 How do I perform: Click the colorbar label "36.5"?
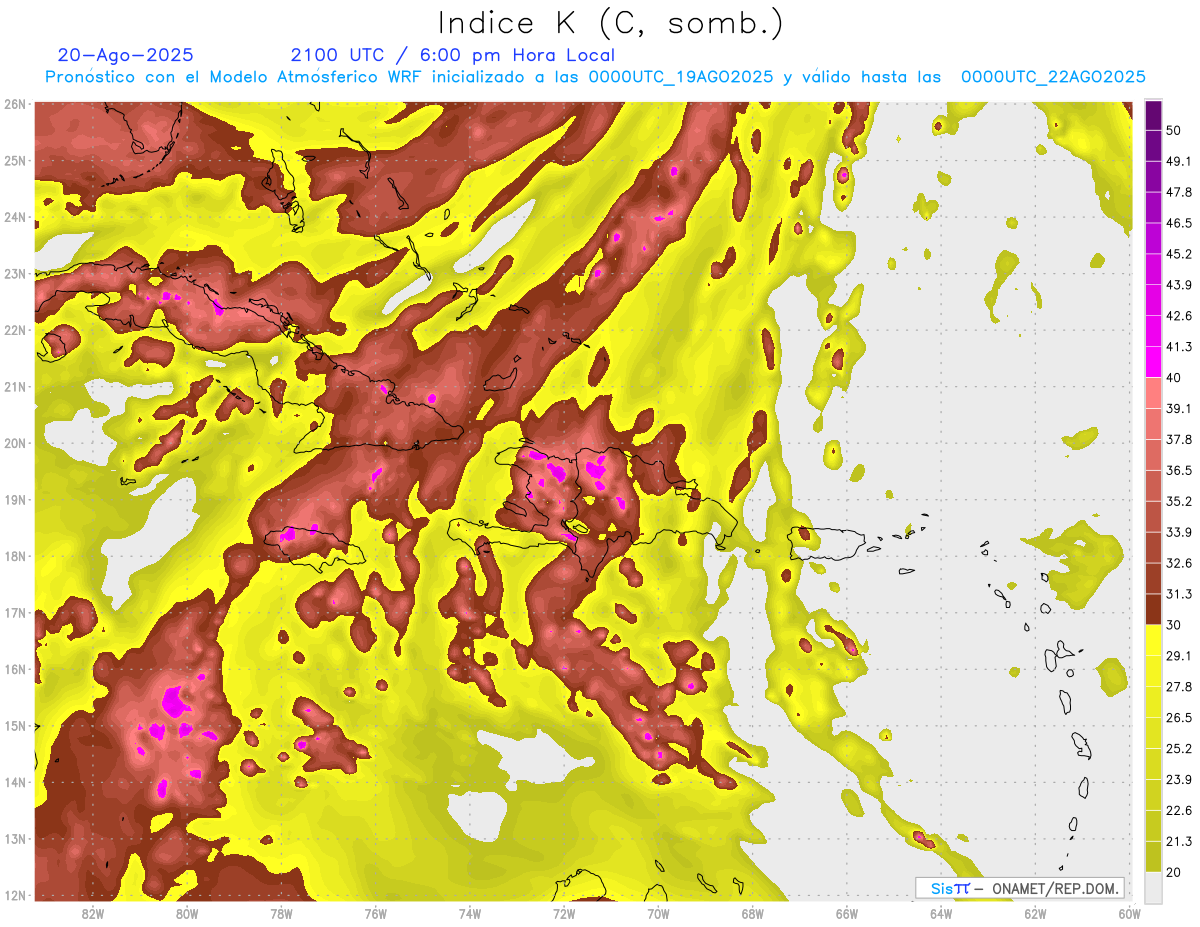[x=1179, y=470]
